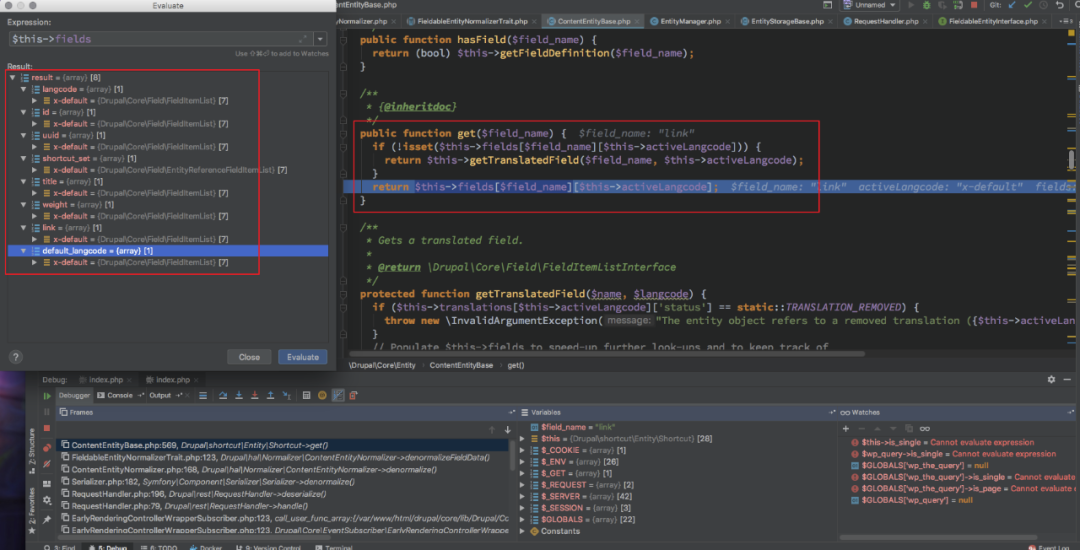Switch to ContentEntityBase.php editor tab

pos(593,21)
